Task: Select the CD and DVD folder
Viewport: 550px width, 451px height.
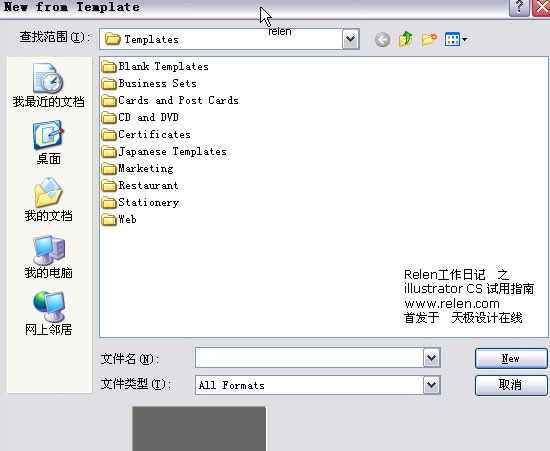Action: pos(140,117)
